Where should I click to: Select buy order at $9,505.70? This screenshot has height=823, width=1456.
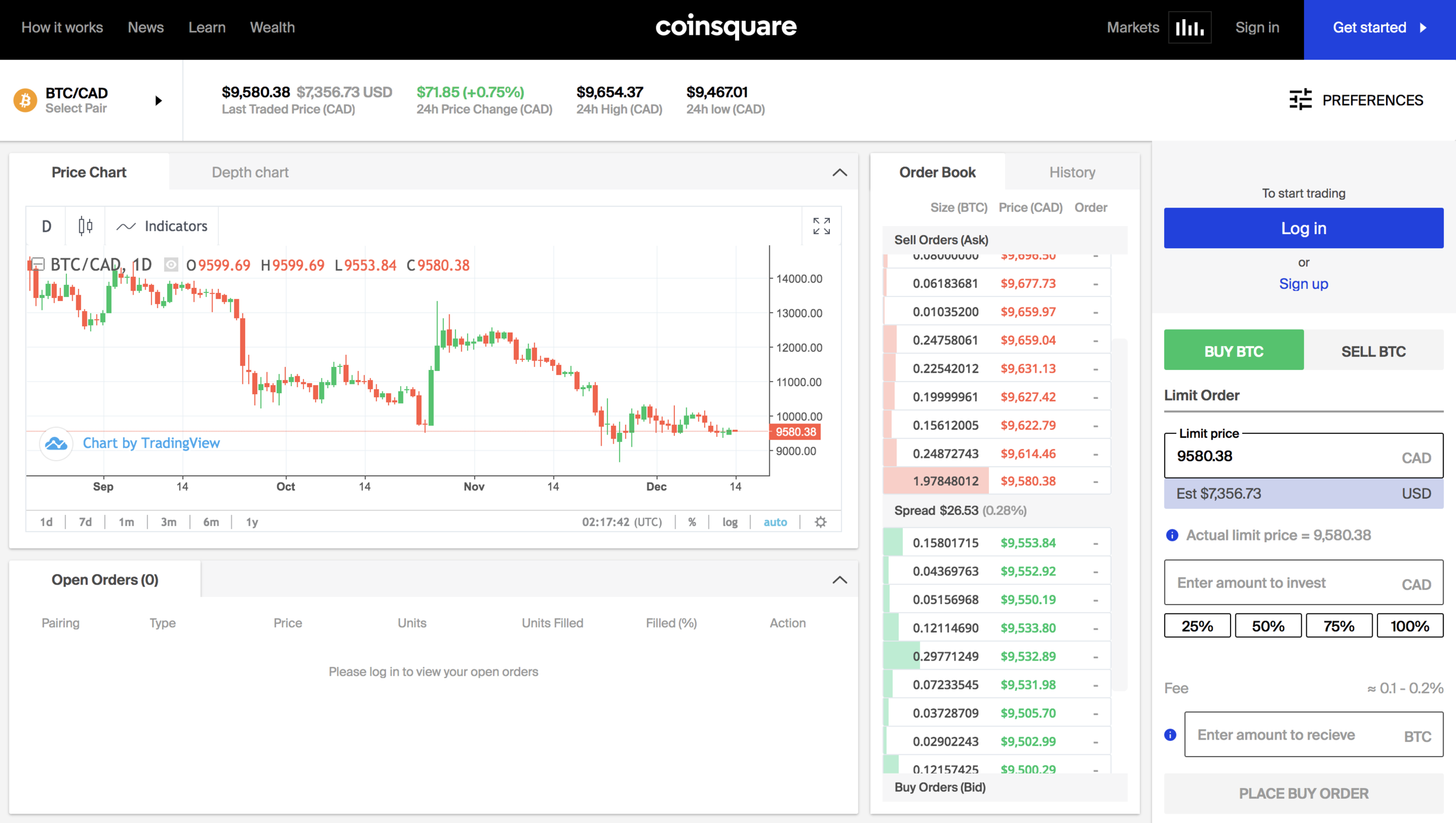pos(996,713)
